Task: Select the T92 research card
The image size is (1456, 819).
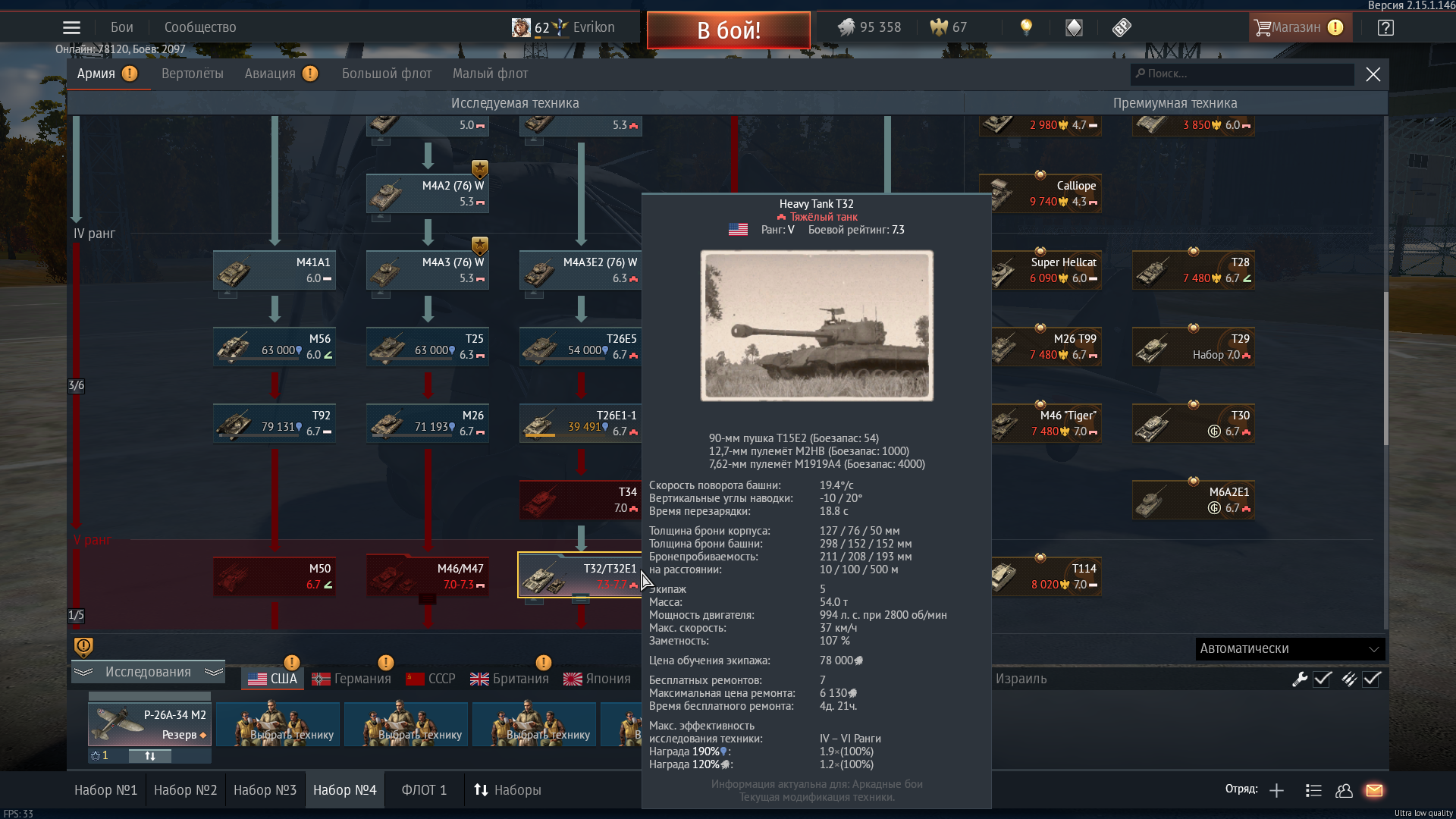Action: (x=275, y=423)
